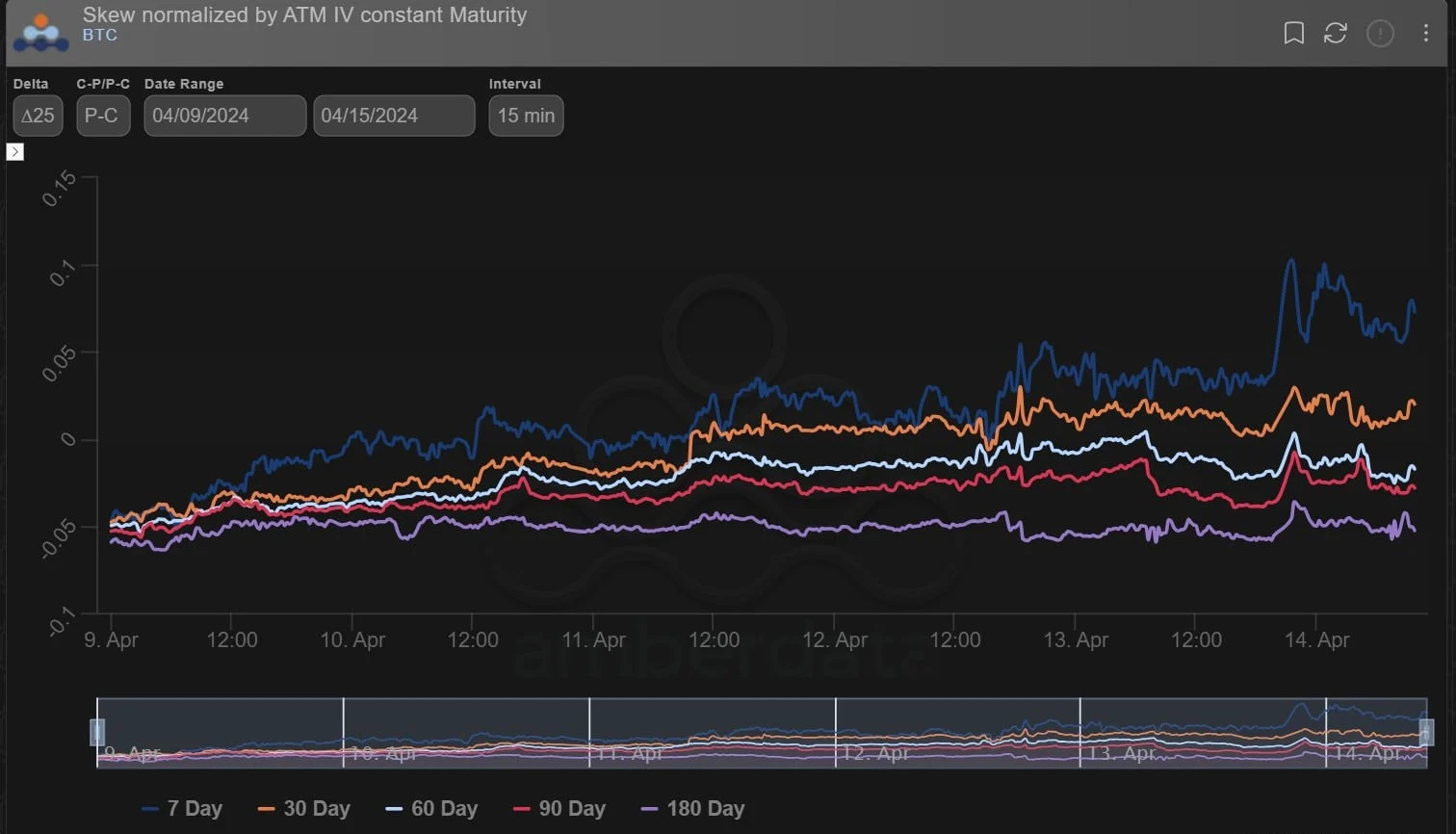1456x834 pixels.
Task: Click the bookmark icon in header
Action: pyautogui.click(x=1293, y=34)
